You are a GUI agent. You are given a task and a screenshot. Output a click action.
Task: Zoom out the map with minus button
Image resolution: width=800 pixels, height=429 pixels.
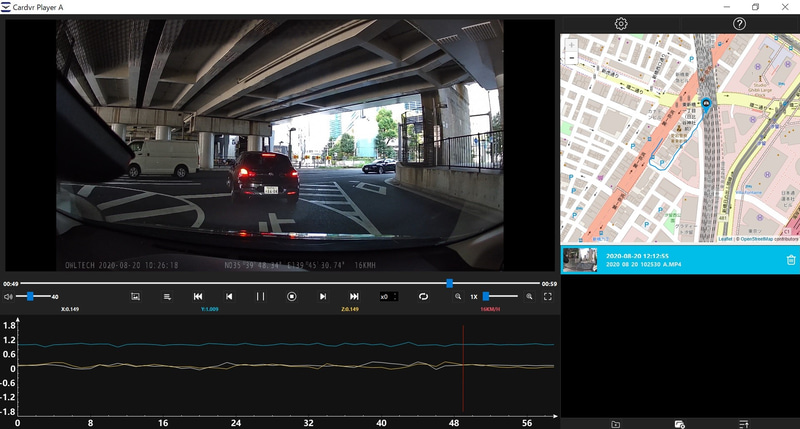(571, 58)
